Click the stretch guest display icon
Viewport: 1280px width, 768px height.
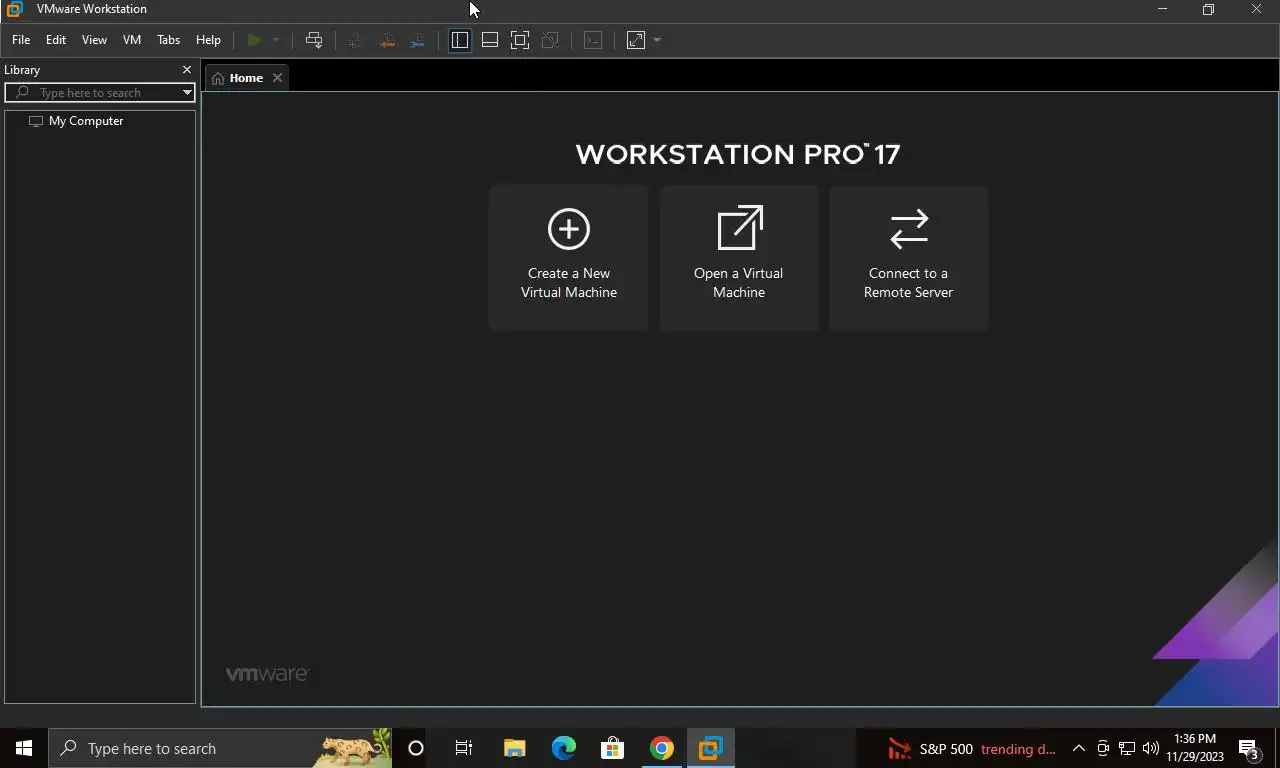click(x=636, y=40)
